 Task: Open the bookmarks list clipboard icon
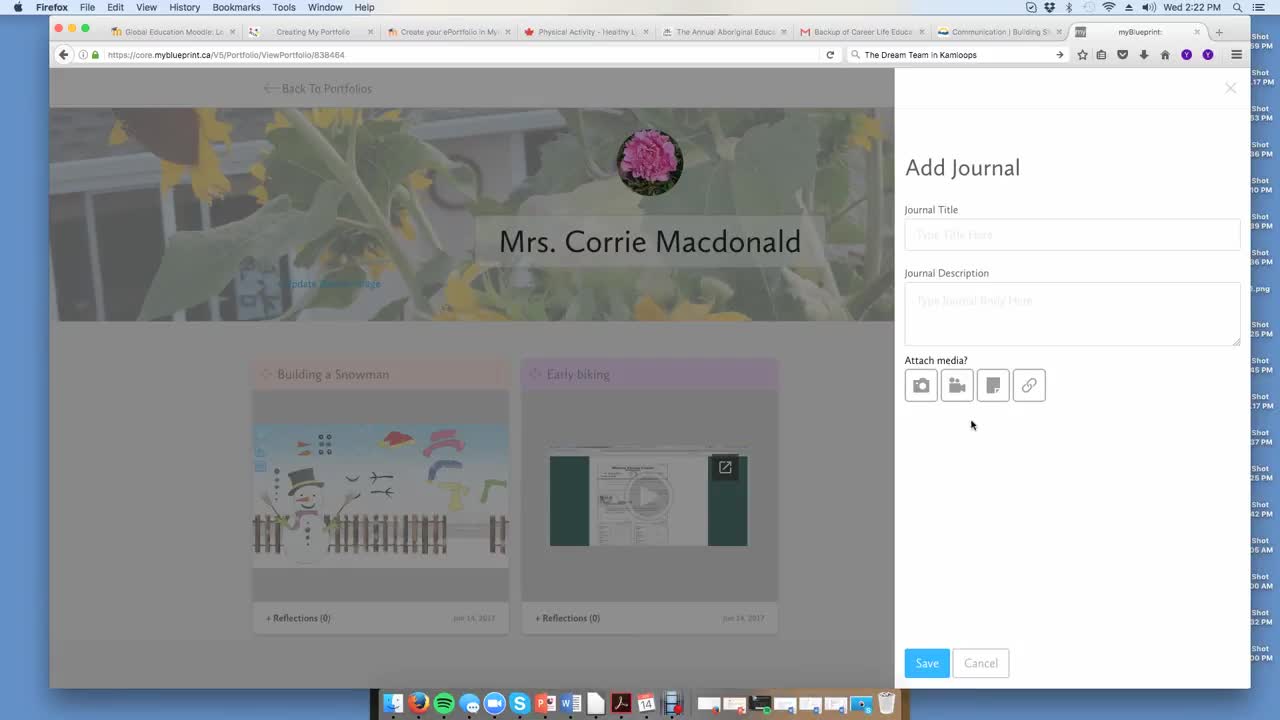(x=1102, y=55)
